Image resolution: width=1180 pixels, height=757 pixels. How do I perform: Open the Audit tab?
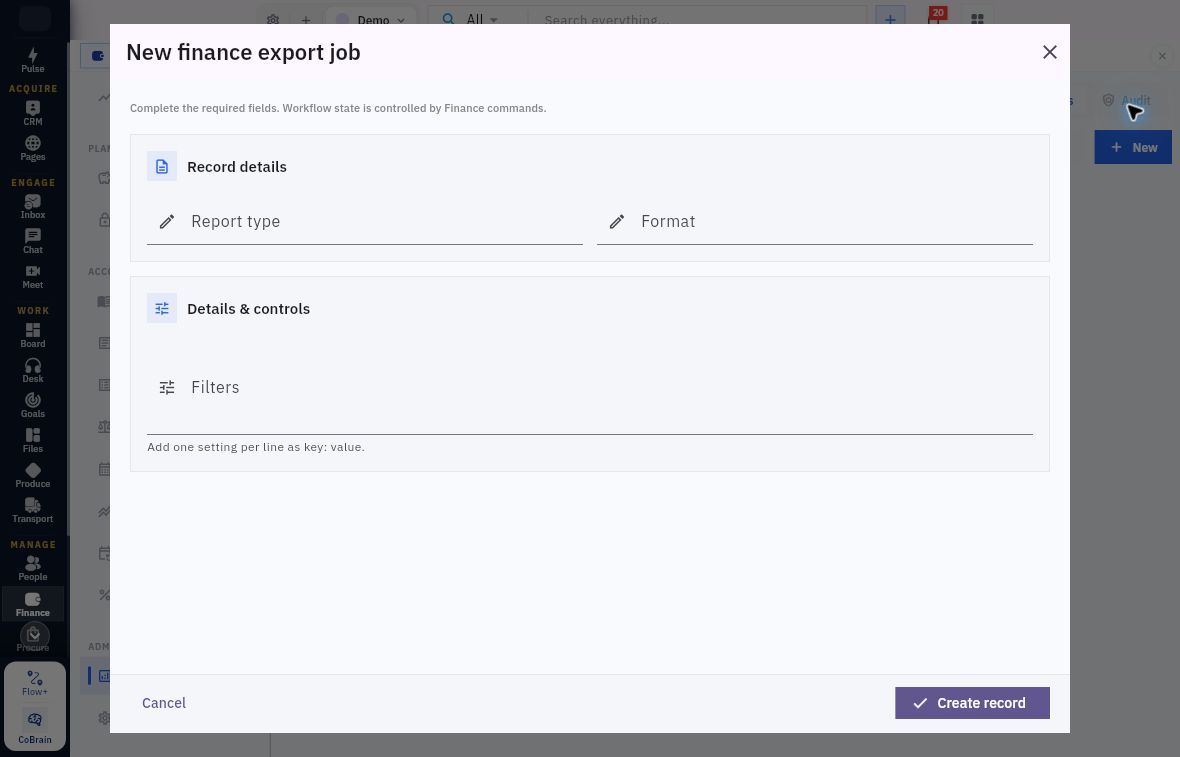tap(1127, 100)
